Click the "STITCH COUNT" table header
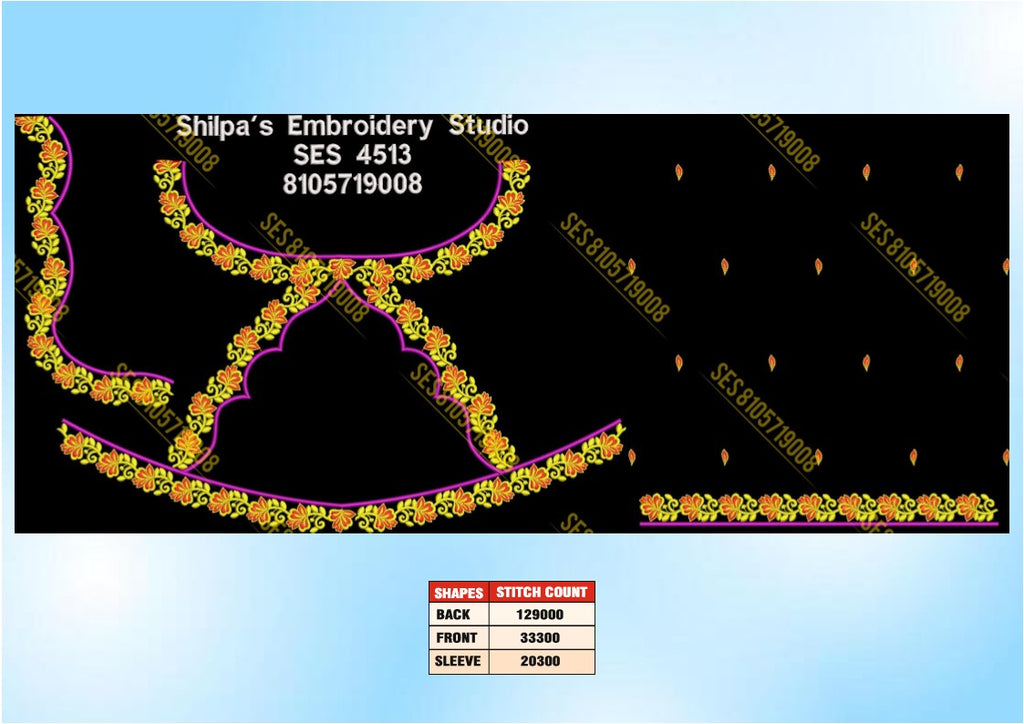This screenshot has width=1024, height=724. pos(541,592)
